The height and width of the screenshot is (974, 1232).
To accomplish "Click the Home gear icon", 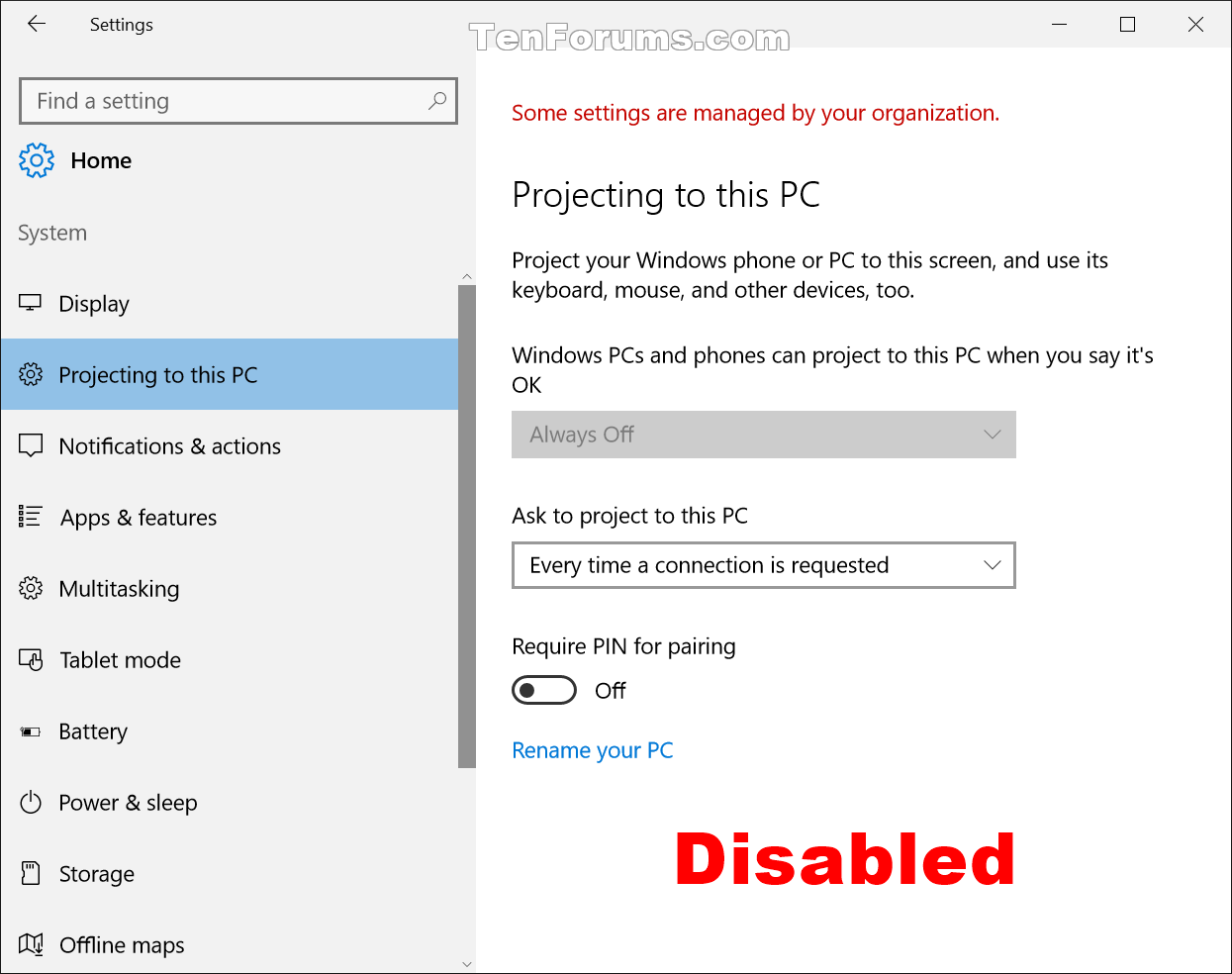I will pyautogui.click(x=37, y=160).
